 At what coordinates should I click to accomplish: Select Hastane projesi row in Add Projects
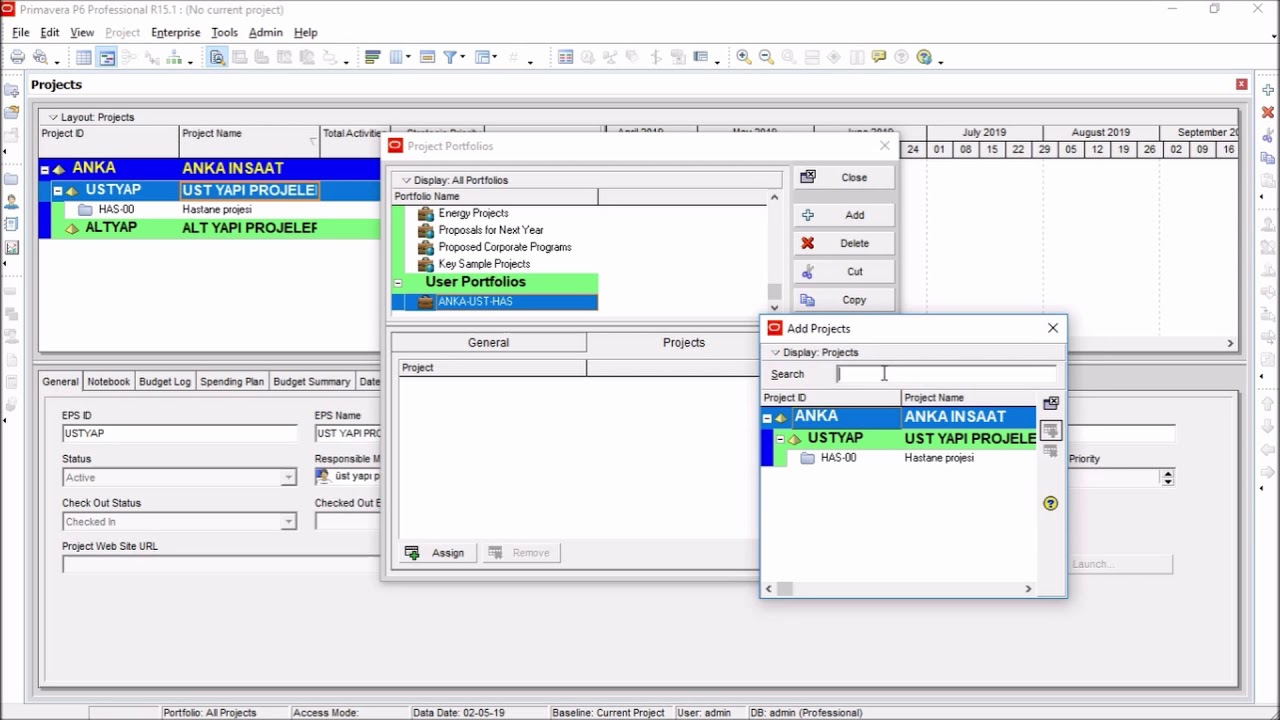(898, 458)
